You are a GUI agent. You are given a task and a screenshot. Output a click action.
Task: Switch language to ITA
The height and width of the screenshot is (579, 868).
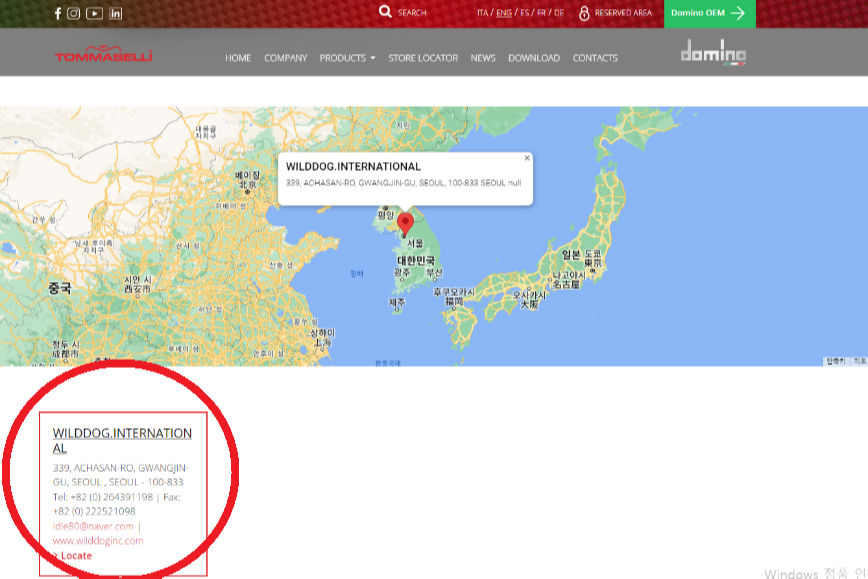(483, 13)
